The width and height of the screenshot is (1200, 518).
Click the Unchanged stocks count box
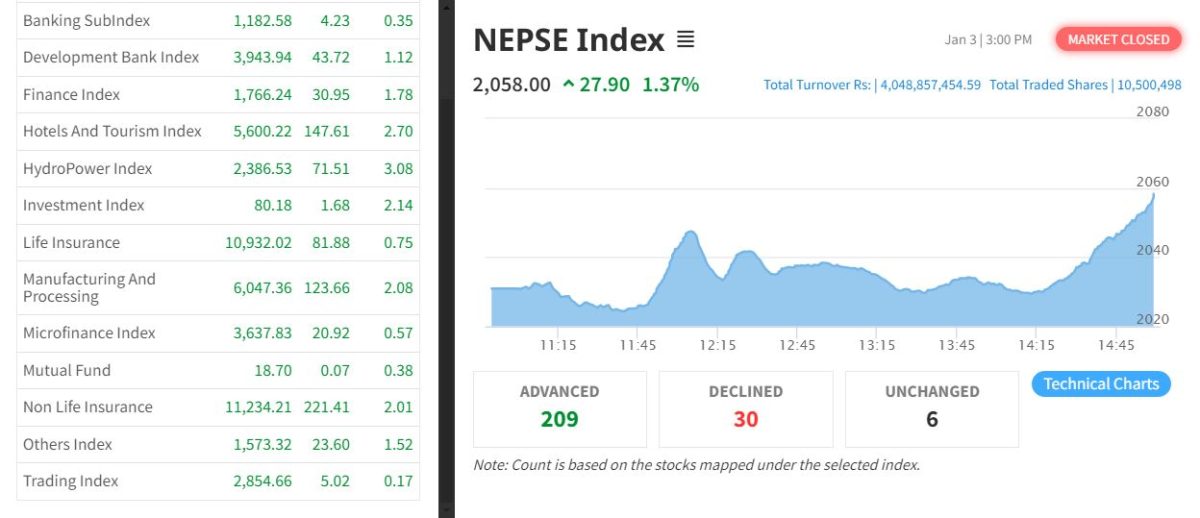931,408
